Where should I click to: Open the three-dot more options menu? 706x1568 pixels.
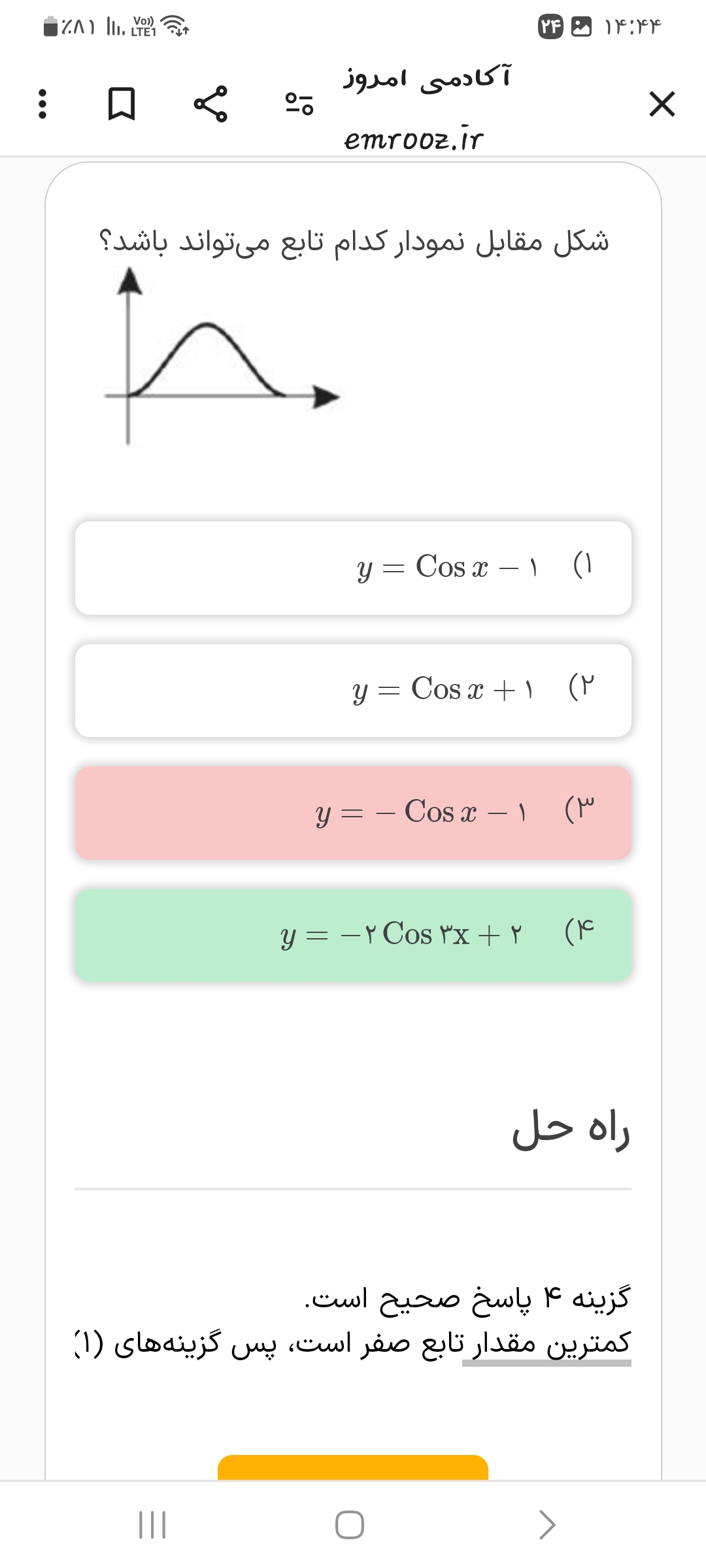click(42, 104)
